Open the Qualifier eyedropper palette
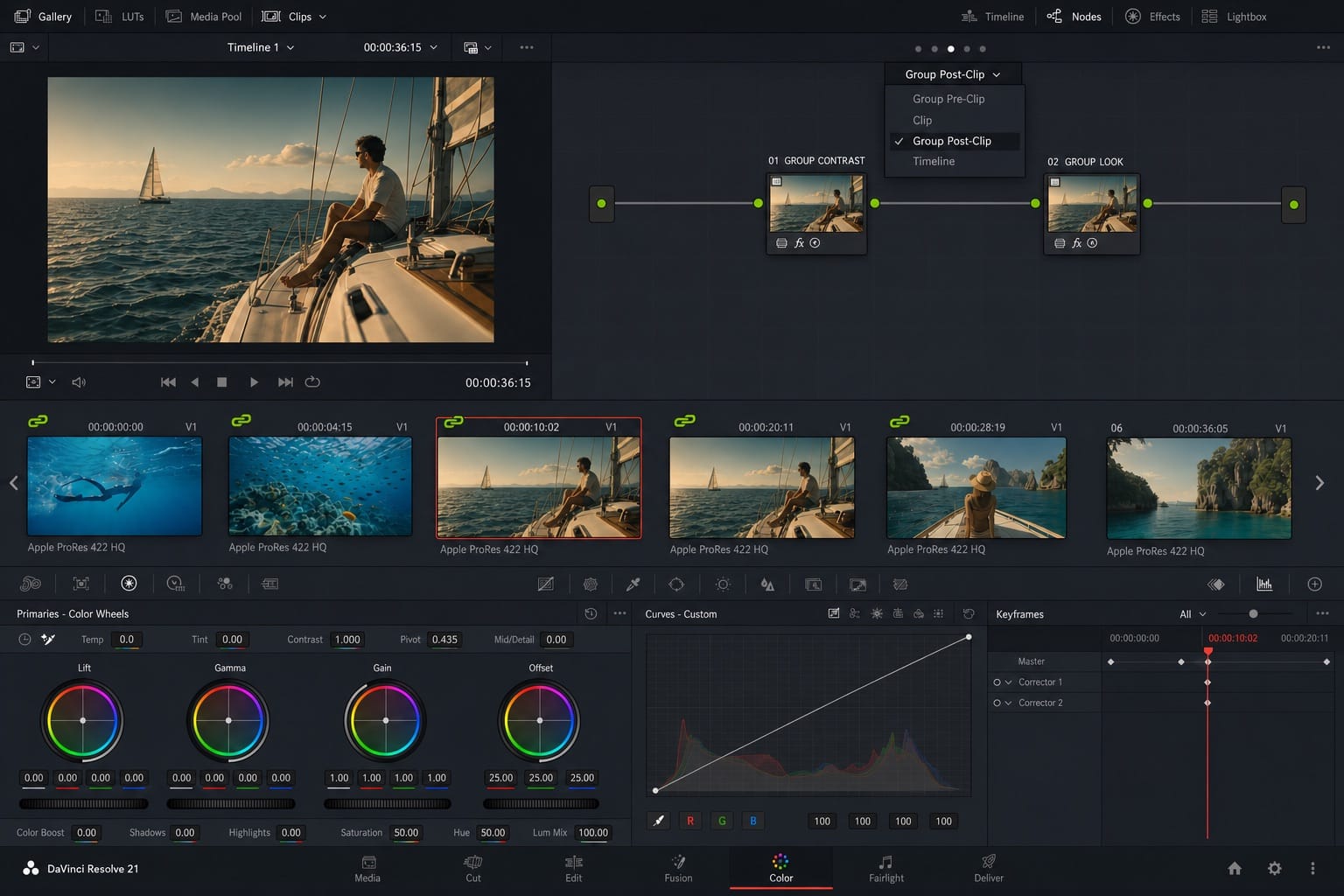 point(633,584)
